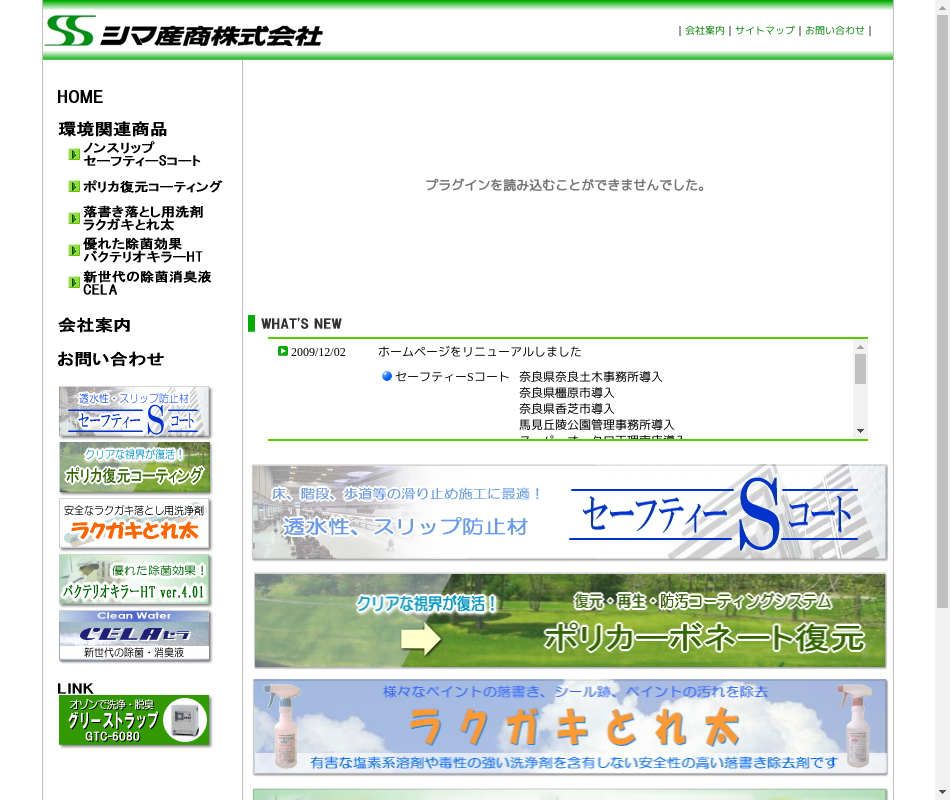Open 会社案内 in the left sidebar

pyautogui.click(x=94, y=325)
